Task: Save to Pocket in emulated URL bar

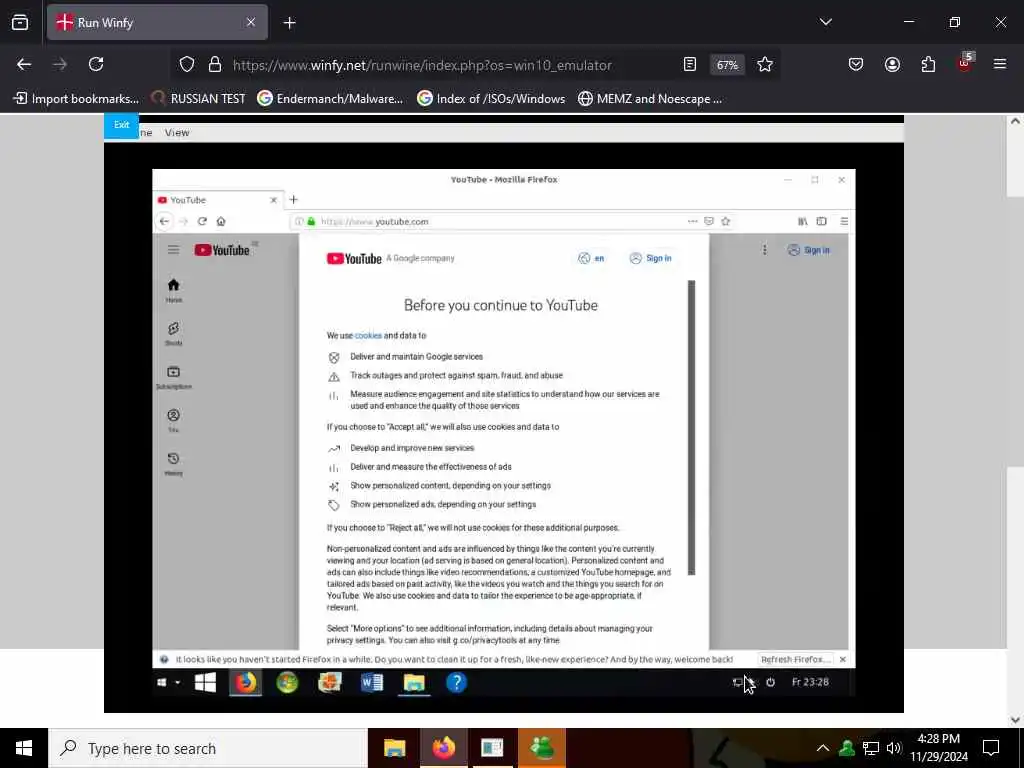Action: [x=709, y=221]
